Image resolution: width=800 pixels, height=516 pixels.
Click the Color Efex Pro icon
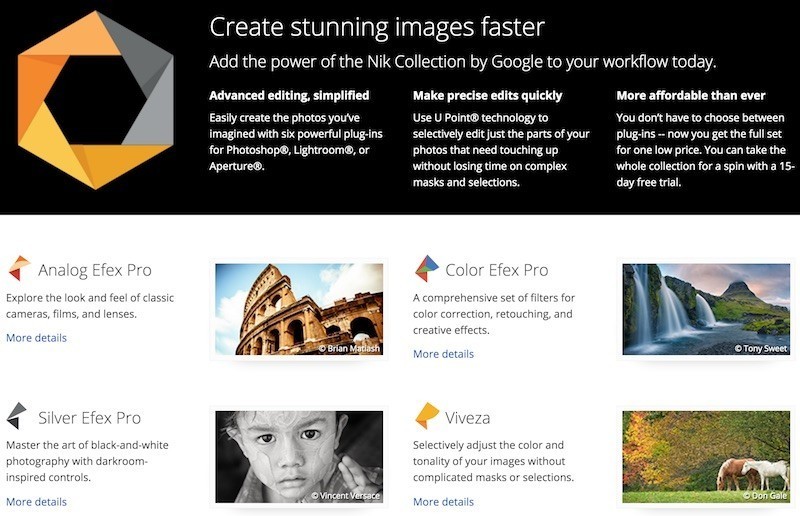coord(427,268)
